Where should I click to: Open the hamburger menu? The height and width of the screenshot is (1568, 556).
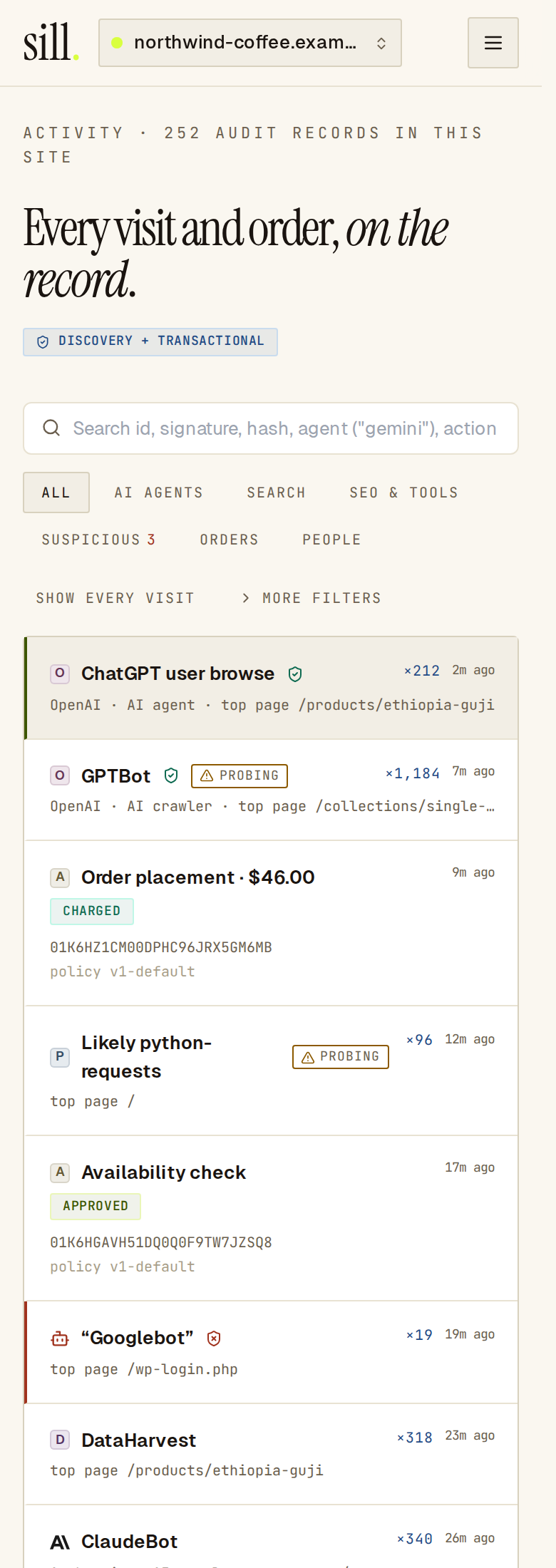[493, 43]
